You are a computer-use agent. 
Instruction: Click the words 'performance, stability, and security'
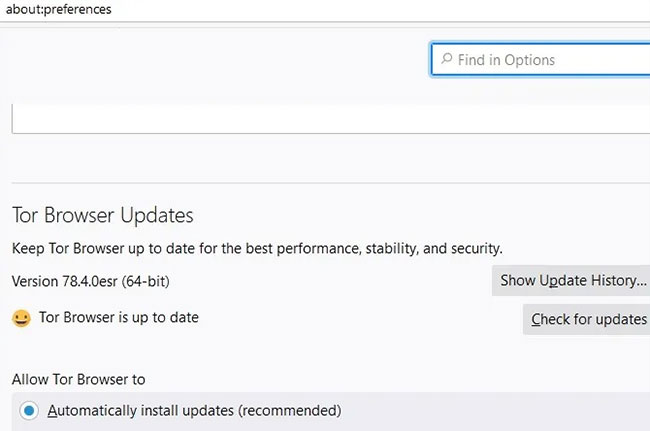390,249
